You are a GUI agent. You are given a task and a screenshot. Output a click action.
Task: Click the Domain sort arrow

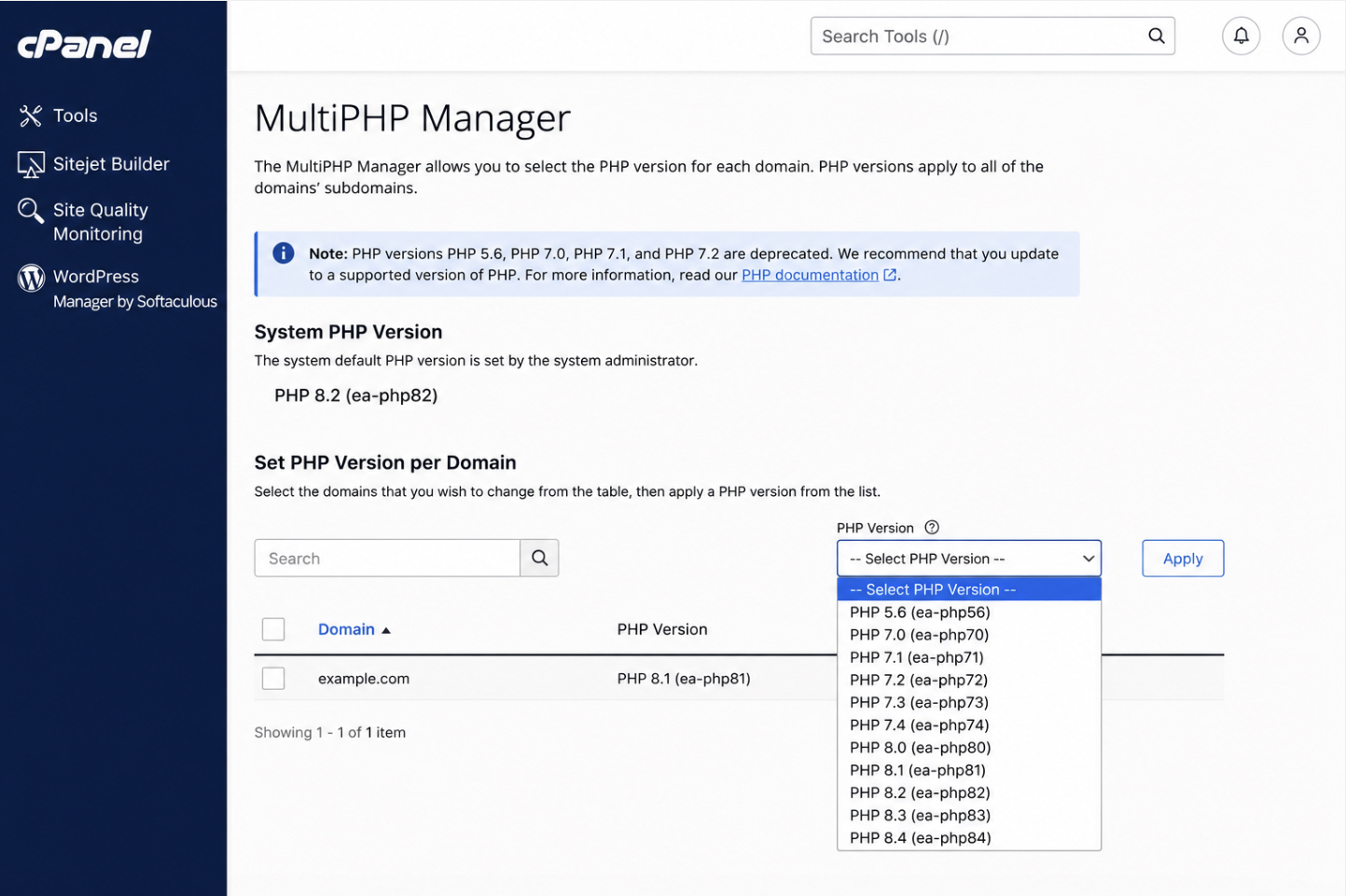click(x=386, y=630)
